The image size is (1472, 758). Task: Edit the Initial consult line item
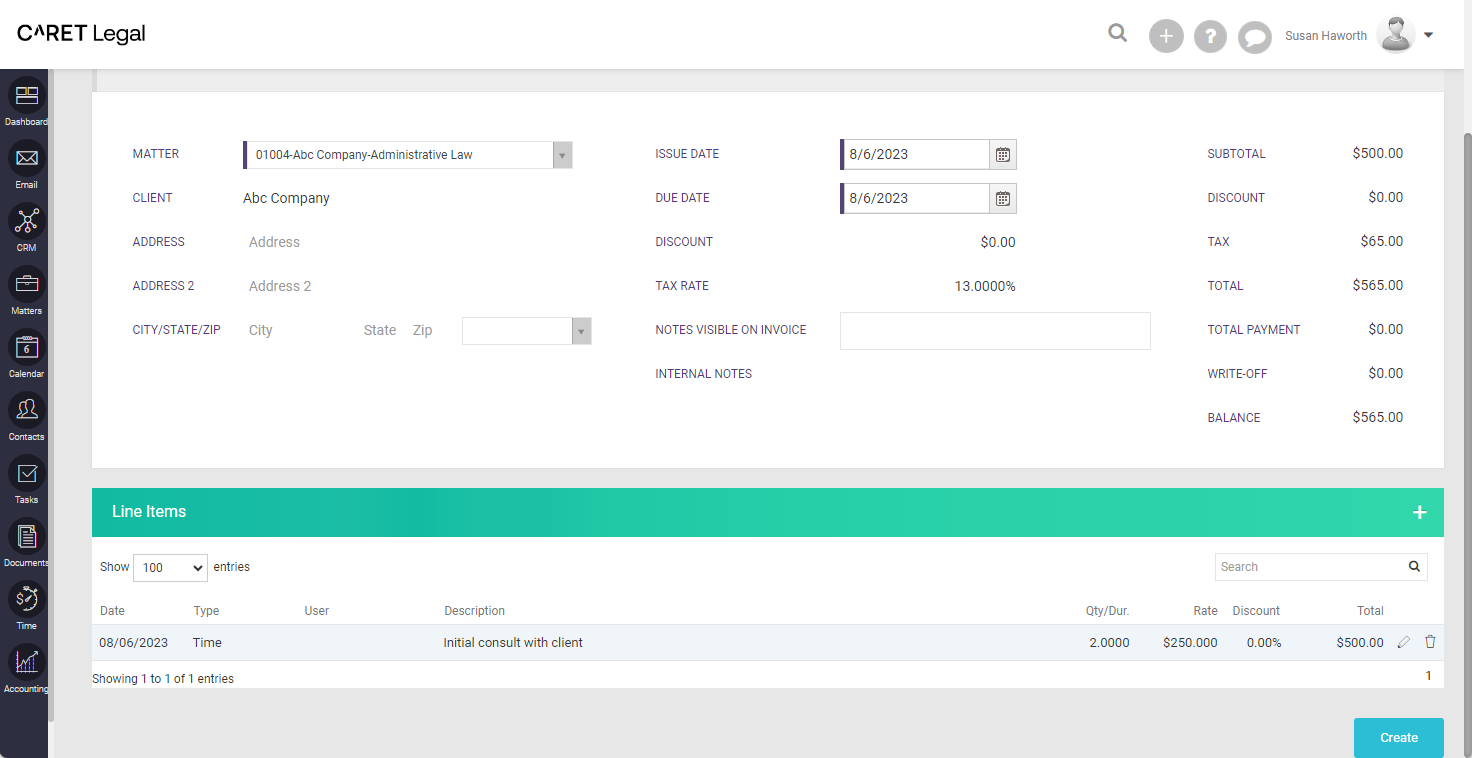(1404, 642)
